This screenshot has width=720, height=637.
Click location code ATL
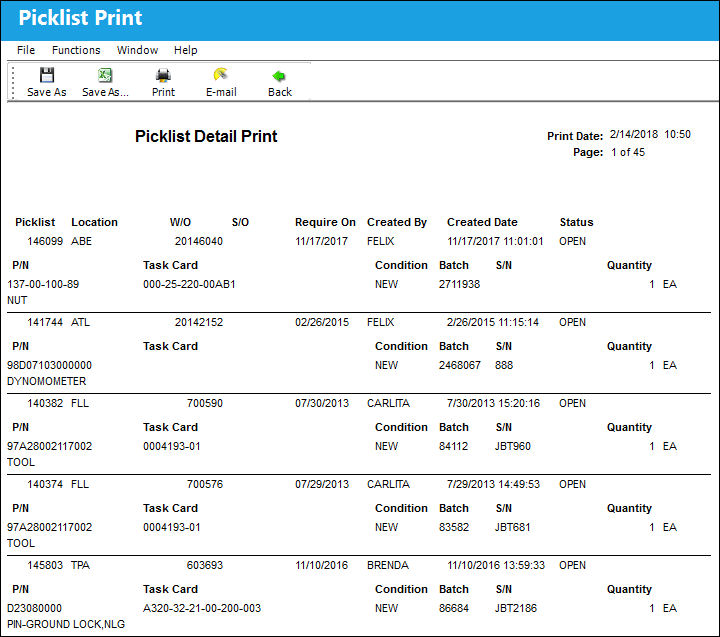80,322
